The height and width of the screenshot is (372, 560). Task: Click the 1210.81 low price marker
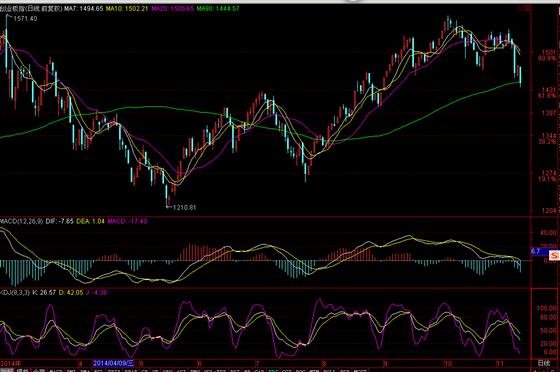pos(184,207)
